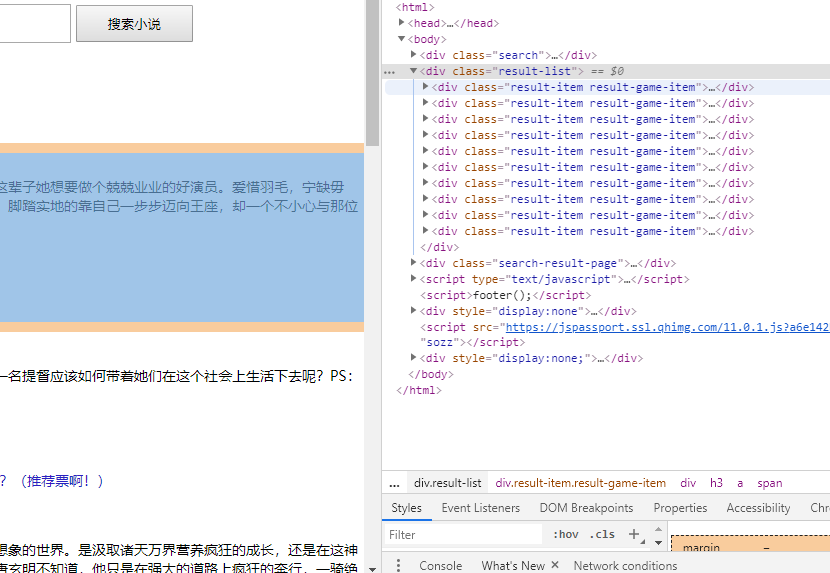Open the jspassport script src link
830x573 pixels.
pyautogui.click(x=667, y=327)
